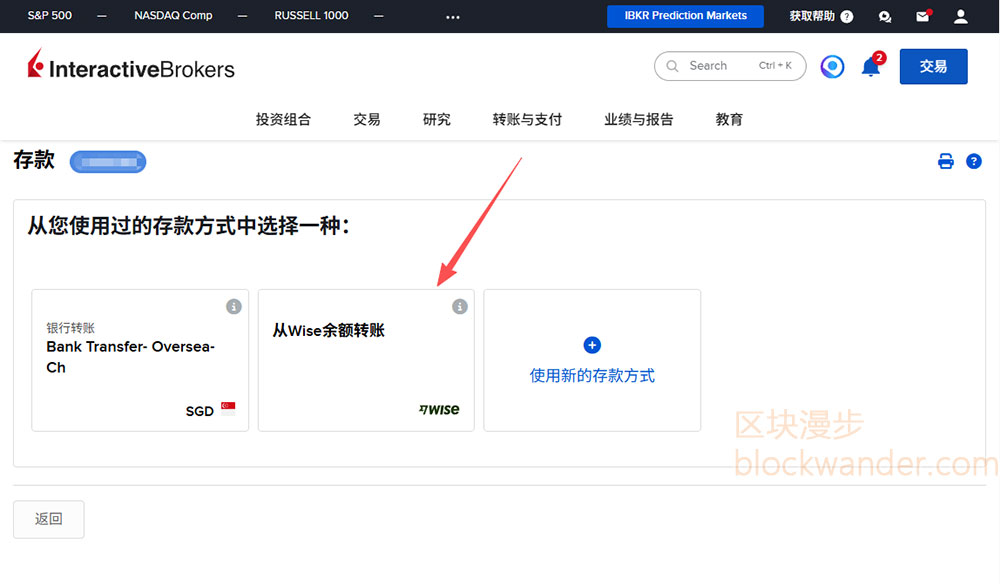
Task: Select the Bank Transfer- Oversea-Ch card
Action: (140, 360)
